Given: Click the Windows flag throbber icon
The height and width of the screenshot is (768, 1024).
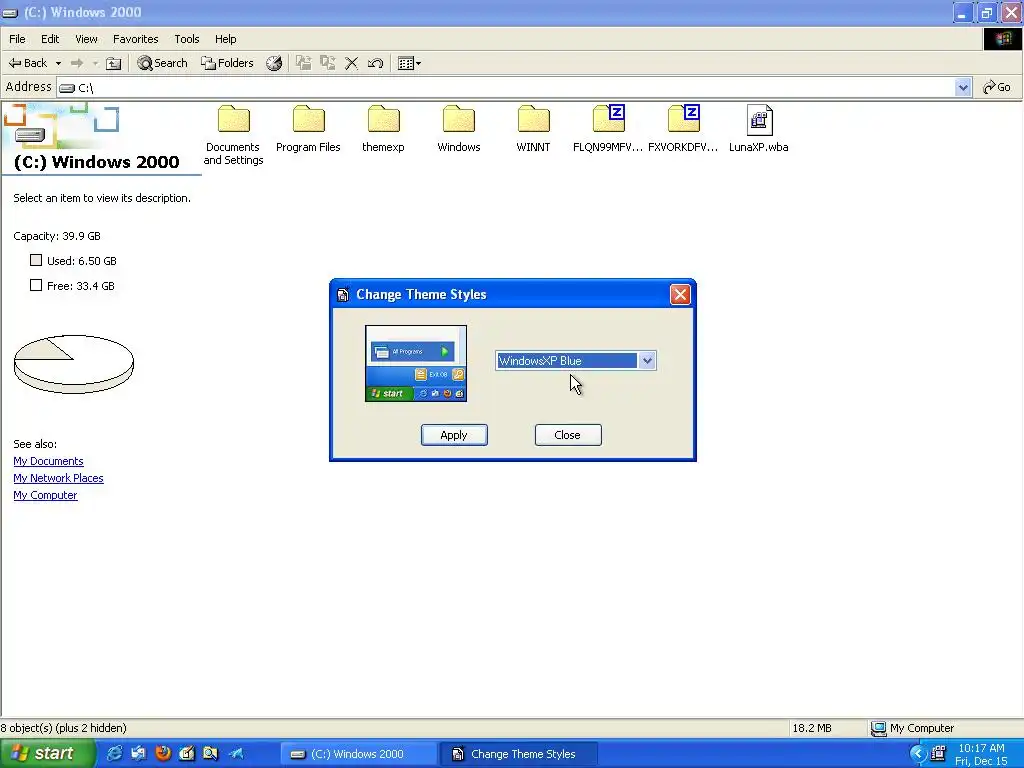Looking at the screenshot, I should (1002, 39).
